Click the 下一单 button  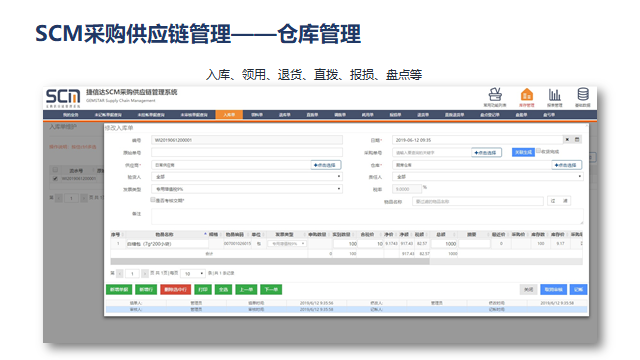click(271, 290)
